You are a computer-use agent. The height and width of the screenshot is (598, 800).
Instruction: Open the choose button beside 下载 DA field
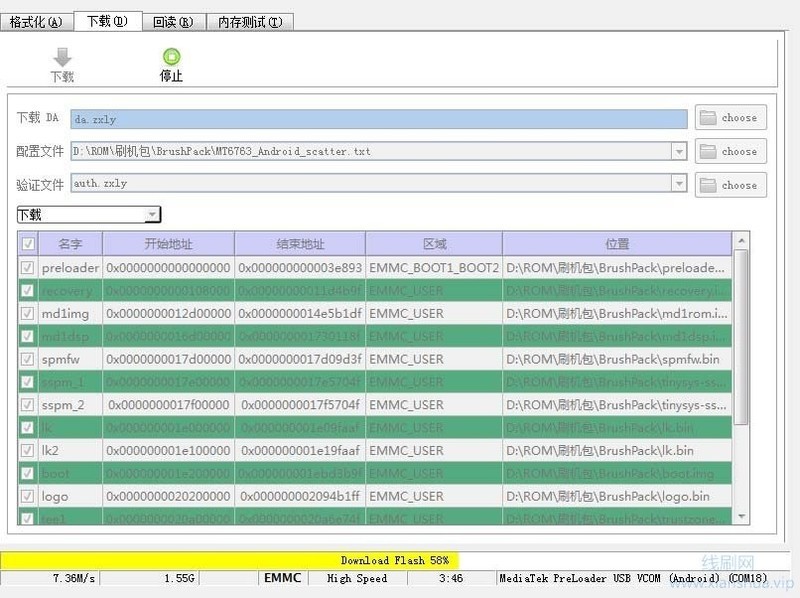click(730, 117)
